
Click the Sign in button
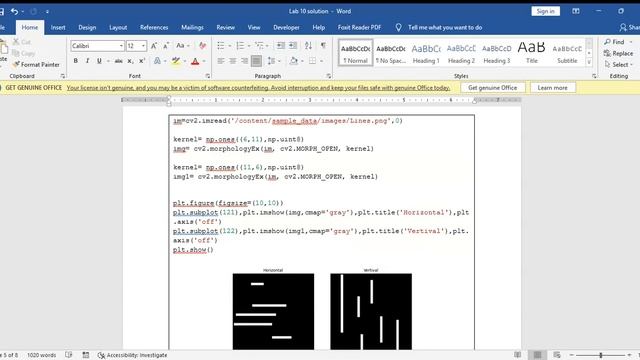pyautogui.click(x=545, y=11)
